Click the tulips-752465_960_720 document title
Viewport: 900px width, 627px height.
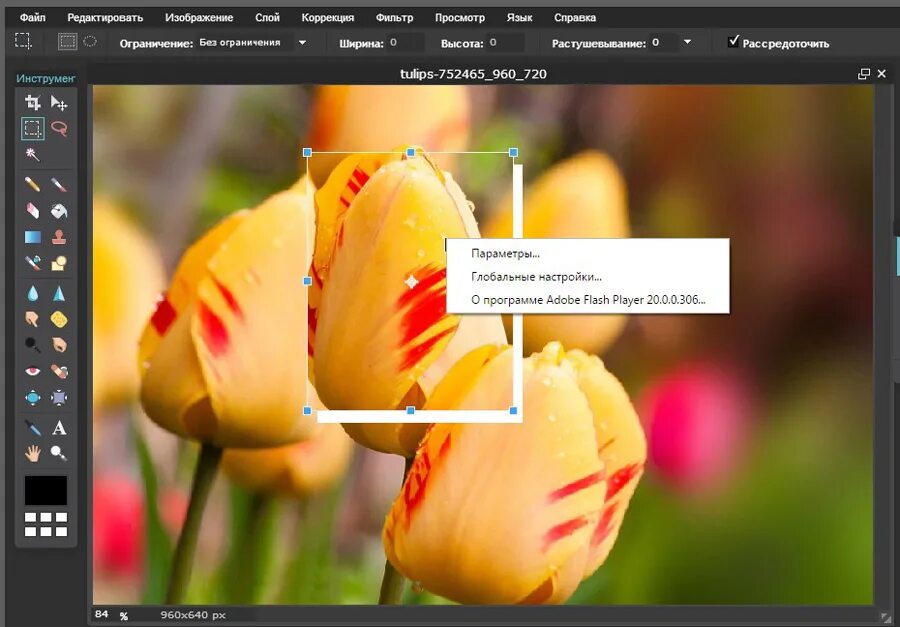(473, 74)
